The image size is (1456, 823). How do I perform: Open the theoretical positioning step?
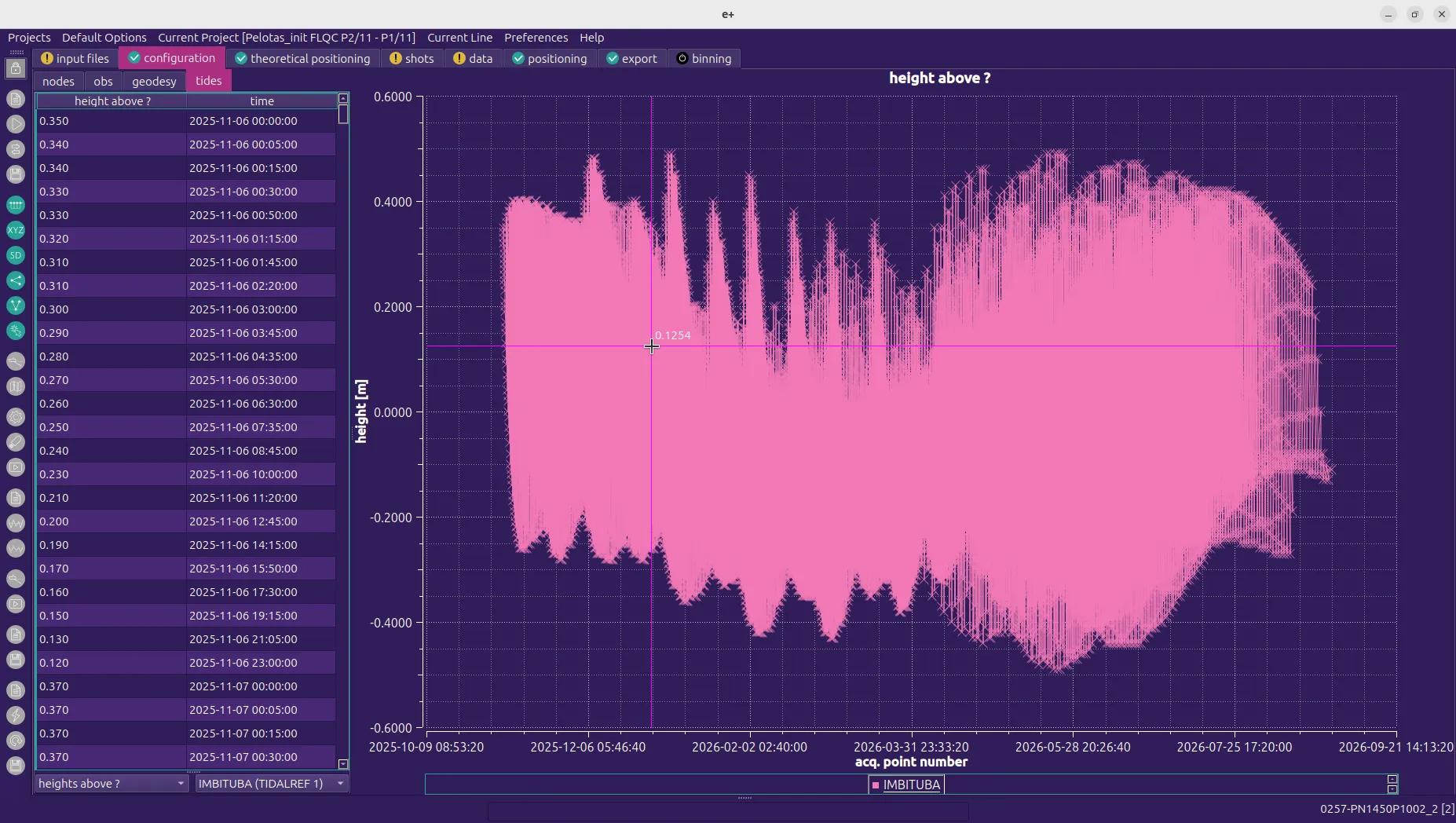303,59
